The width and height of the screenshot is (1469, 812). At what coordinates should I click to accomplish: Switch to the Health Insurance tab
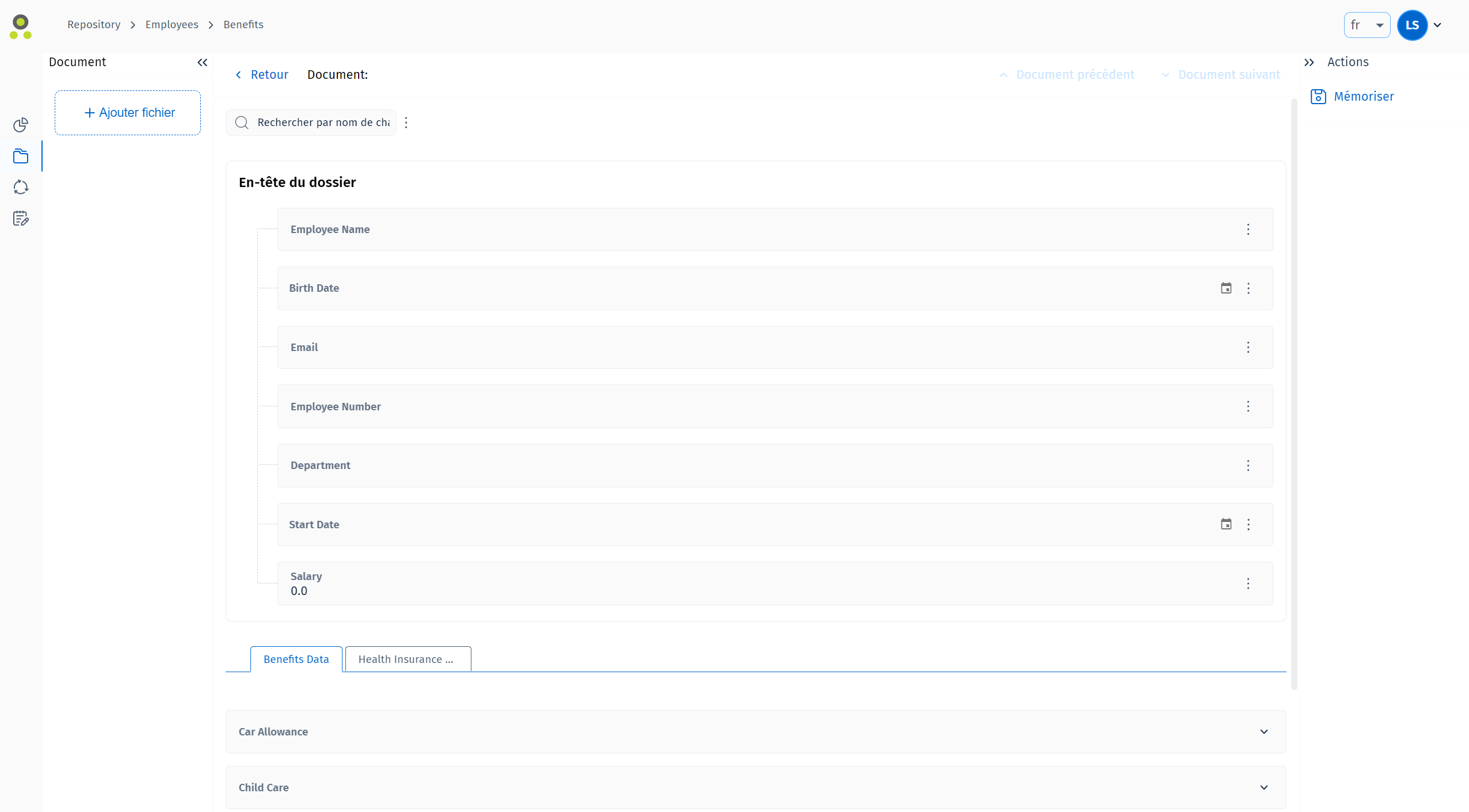408,659
